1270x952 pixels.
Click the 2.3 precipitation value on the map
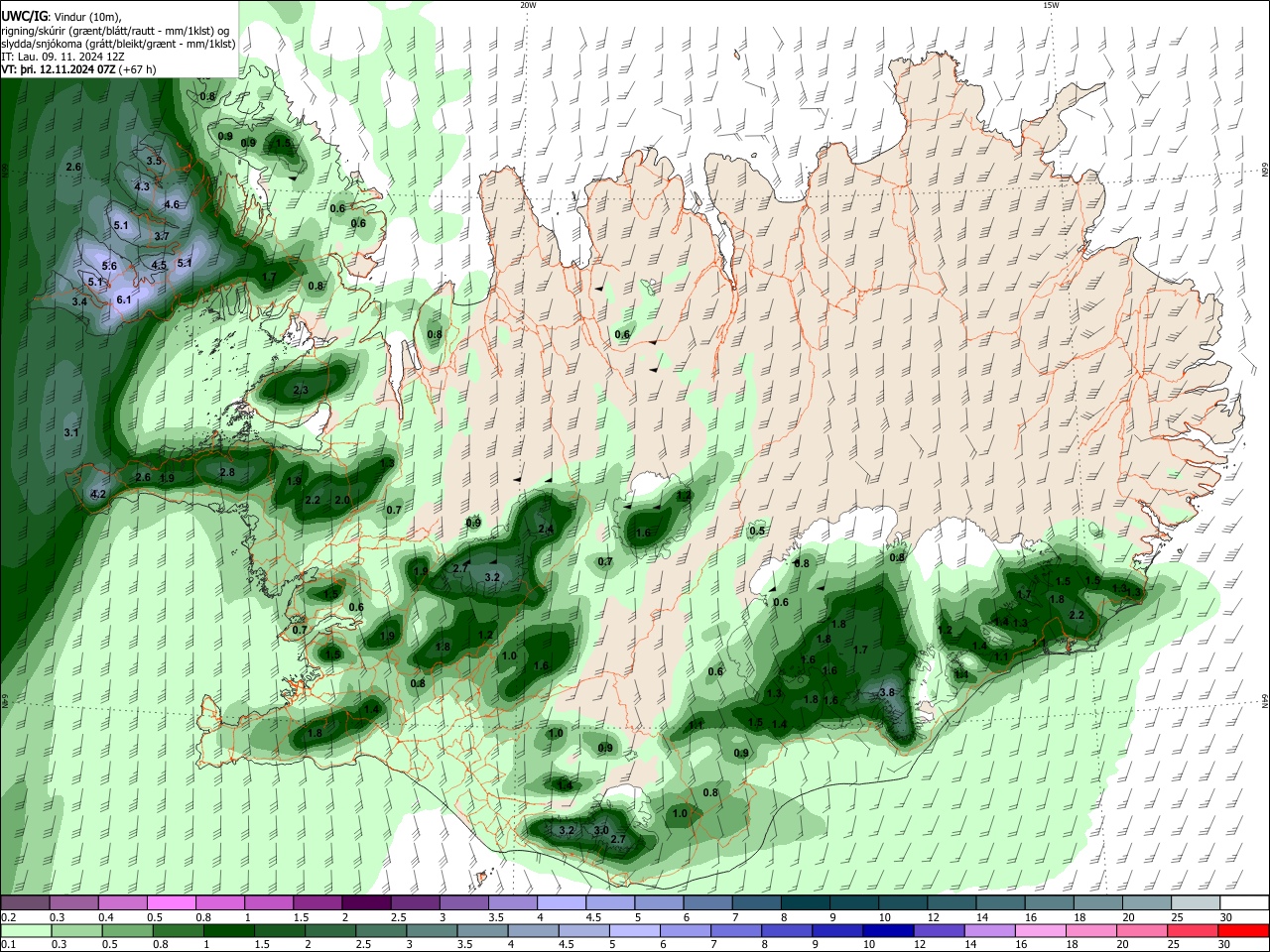(x=301, y=391)
